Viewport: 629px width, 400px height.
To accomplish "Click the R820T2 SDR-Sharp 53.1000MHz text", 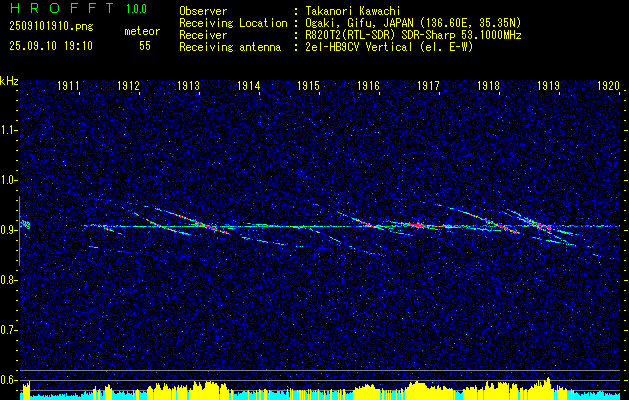I will pos(413,35).
